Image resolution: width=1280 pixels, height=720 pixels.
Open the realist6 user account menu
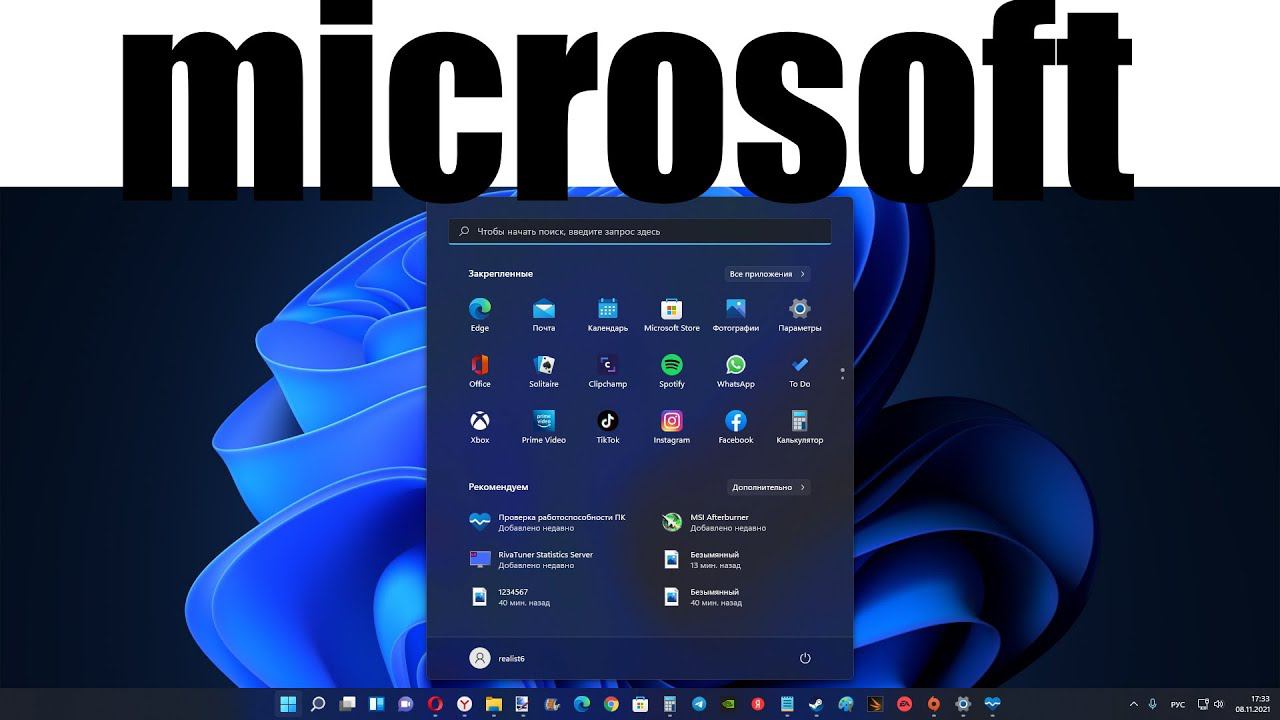click(497, 658)
